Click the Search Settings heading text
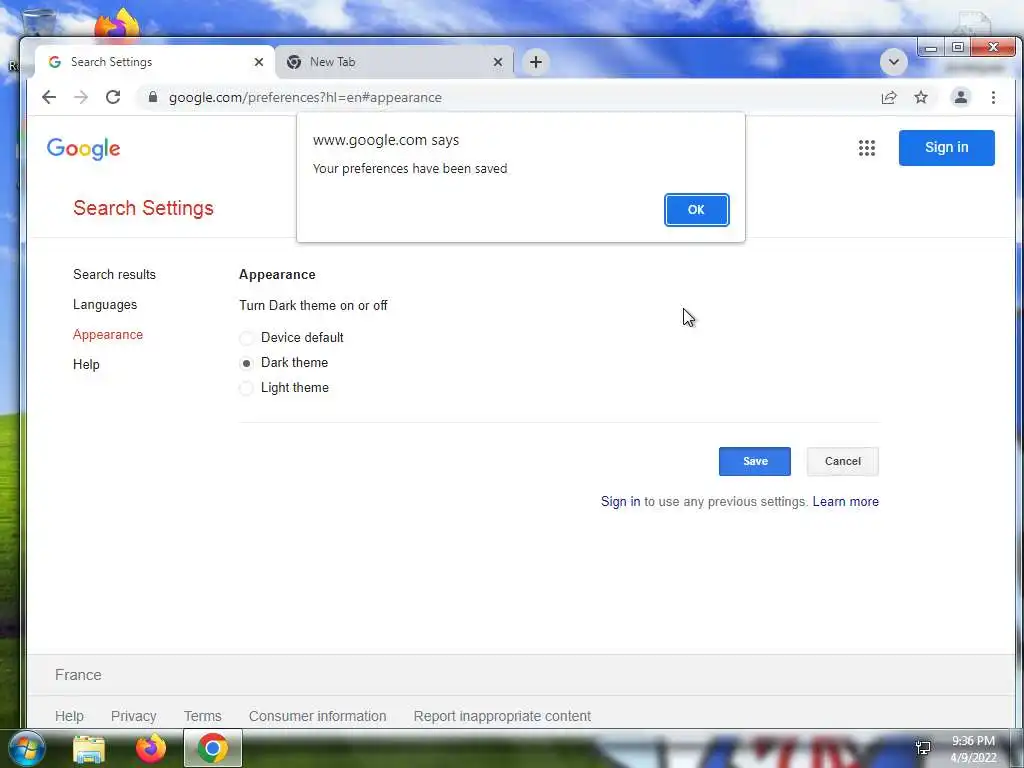Image resolution: width=1024 pixels, height=768 pixels. click(x=143, y=208)
